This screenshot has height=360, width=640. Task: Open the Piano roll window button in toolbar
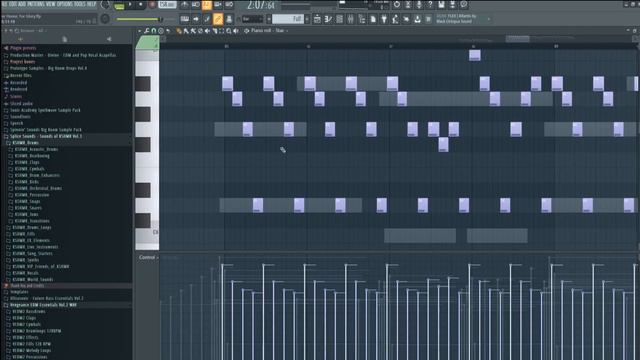click(328, 19)
